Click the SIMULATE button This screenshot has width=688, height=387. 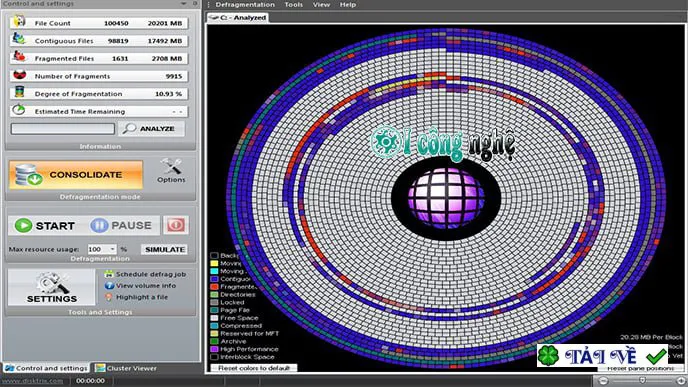coord(165,249)
